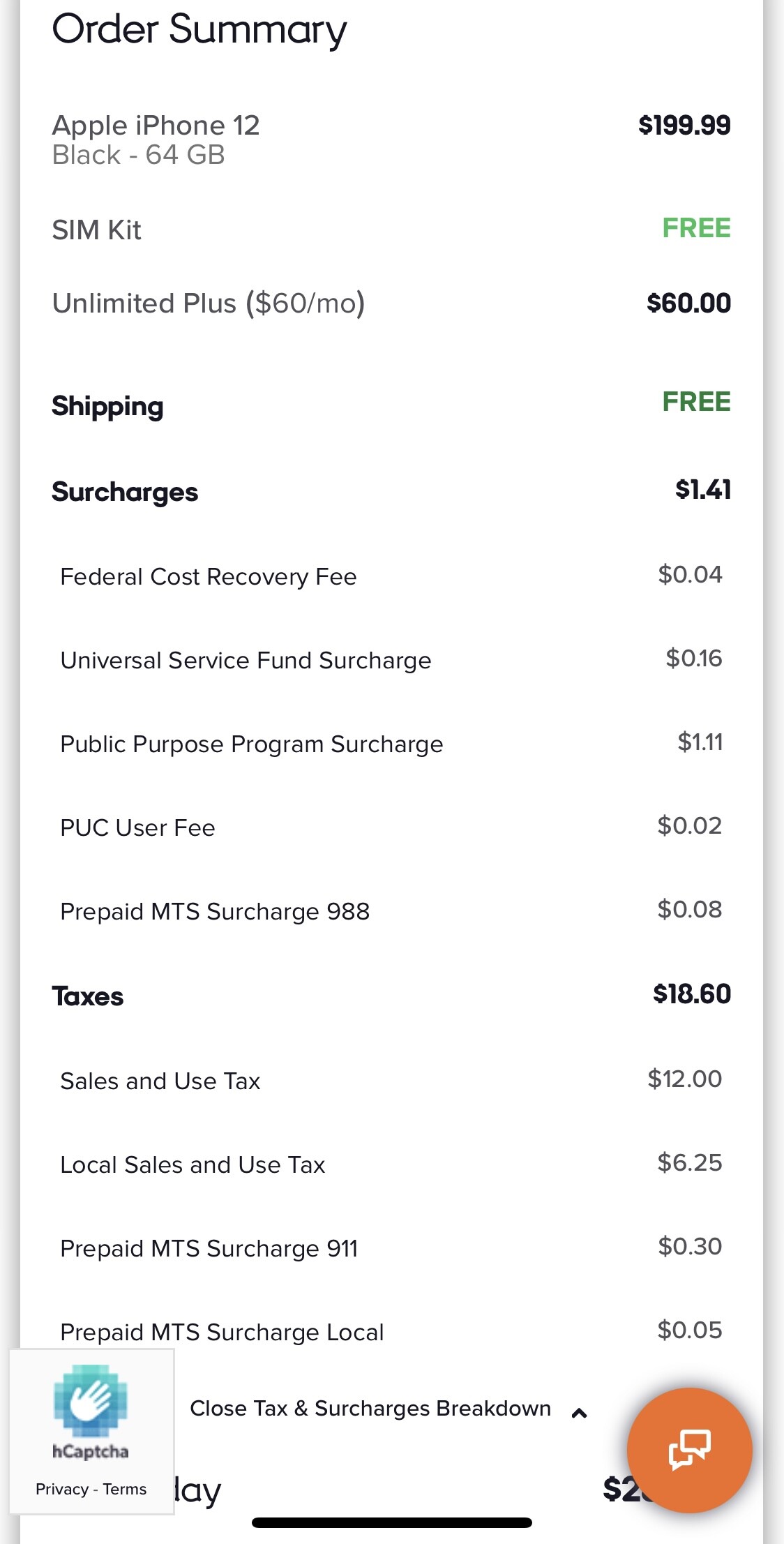Image resolution: width=784 pixels, height=1544 pixels.
Task: Open the hCaptcha Privacy link
Action: 61,1489
